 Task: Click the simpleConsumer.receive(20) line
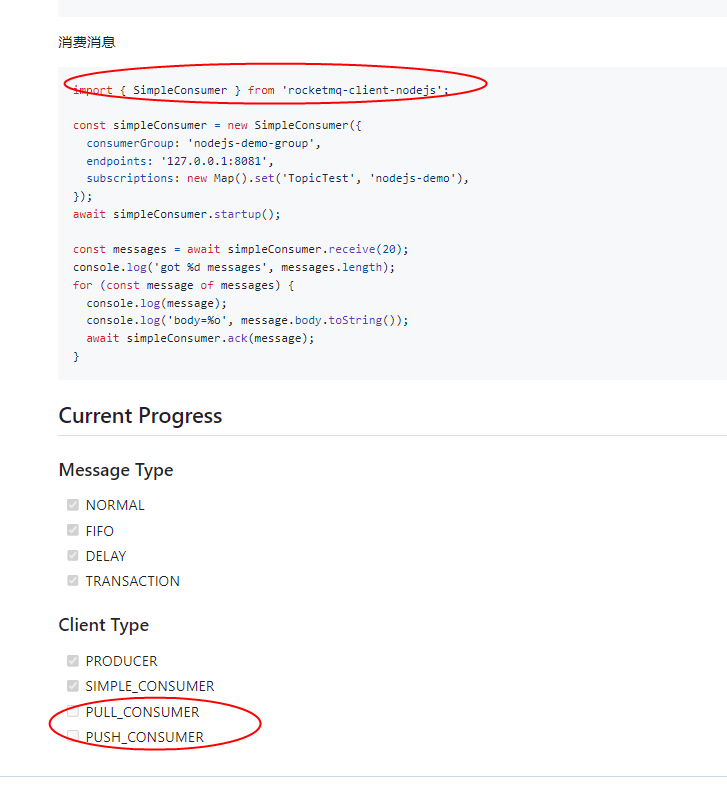coord(240,249)
